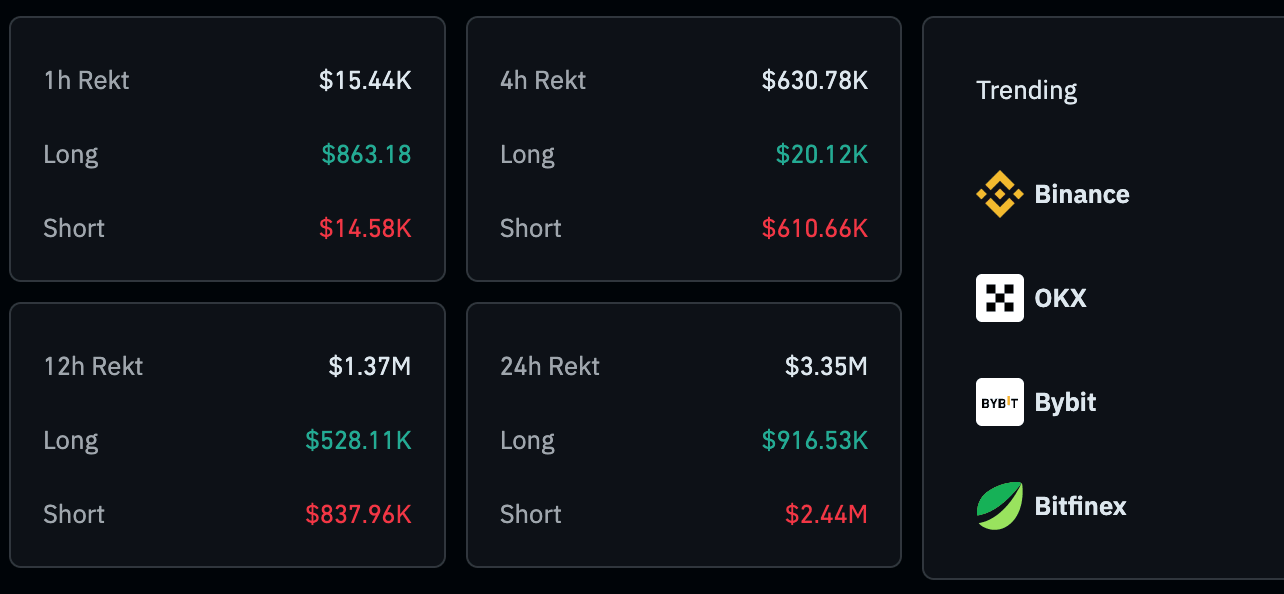Select the Bitfinex trending entry
The image size is (1284, 594).
pyautogui.click(x=1080, y=506)
